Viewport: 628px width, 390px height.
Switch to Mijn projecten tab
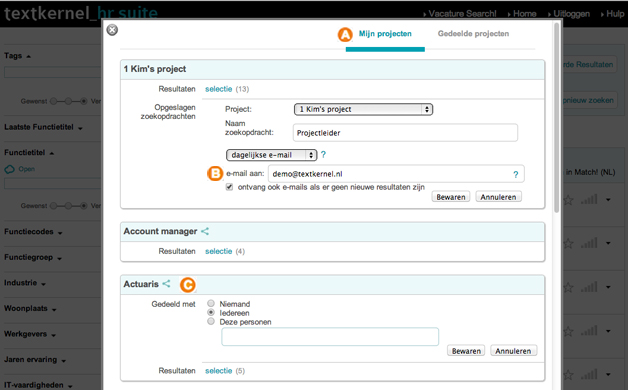(385, 34)
